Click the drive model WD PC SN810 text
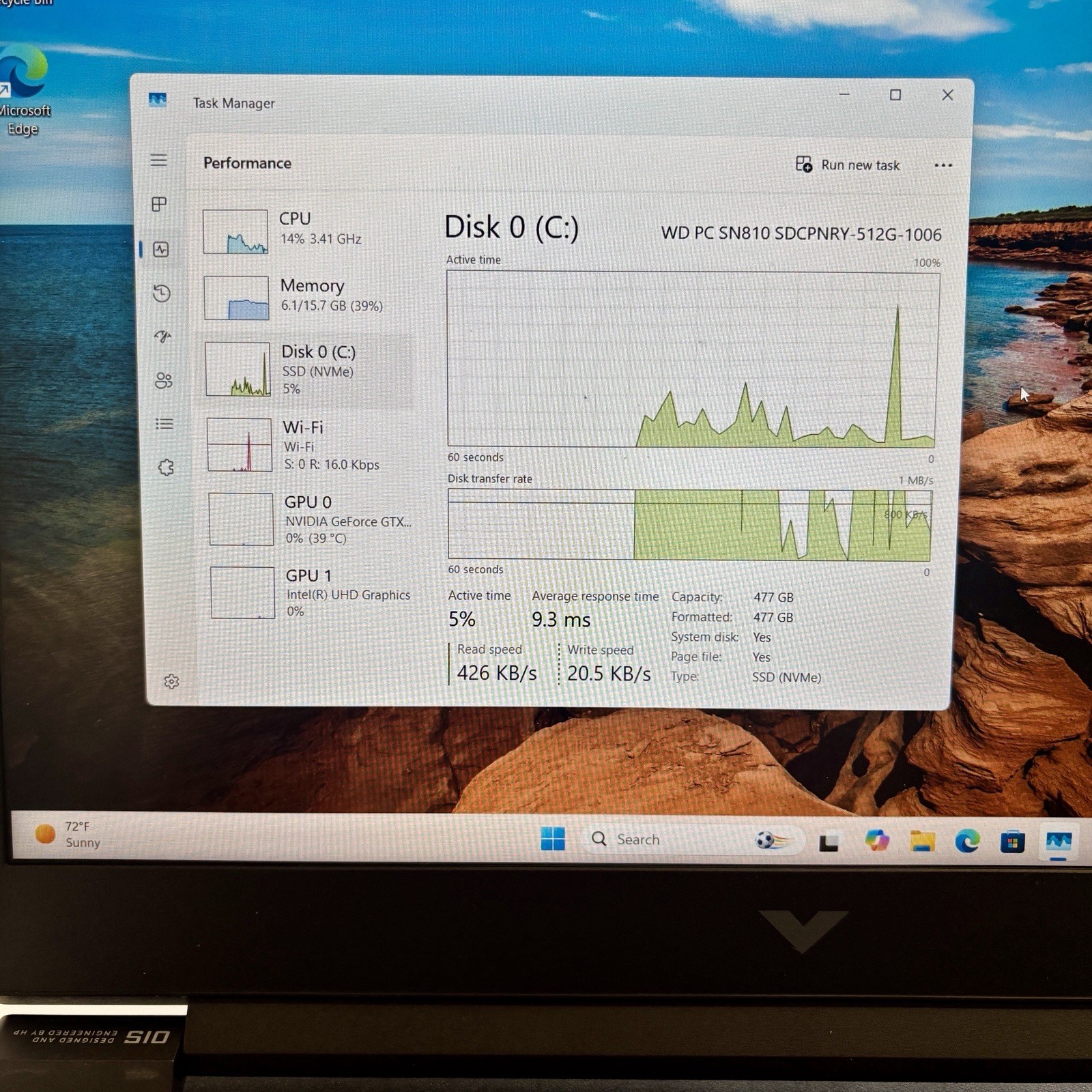1092x1092 pixels. click(x=801, y=233)
